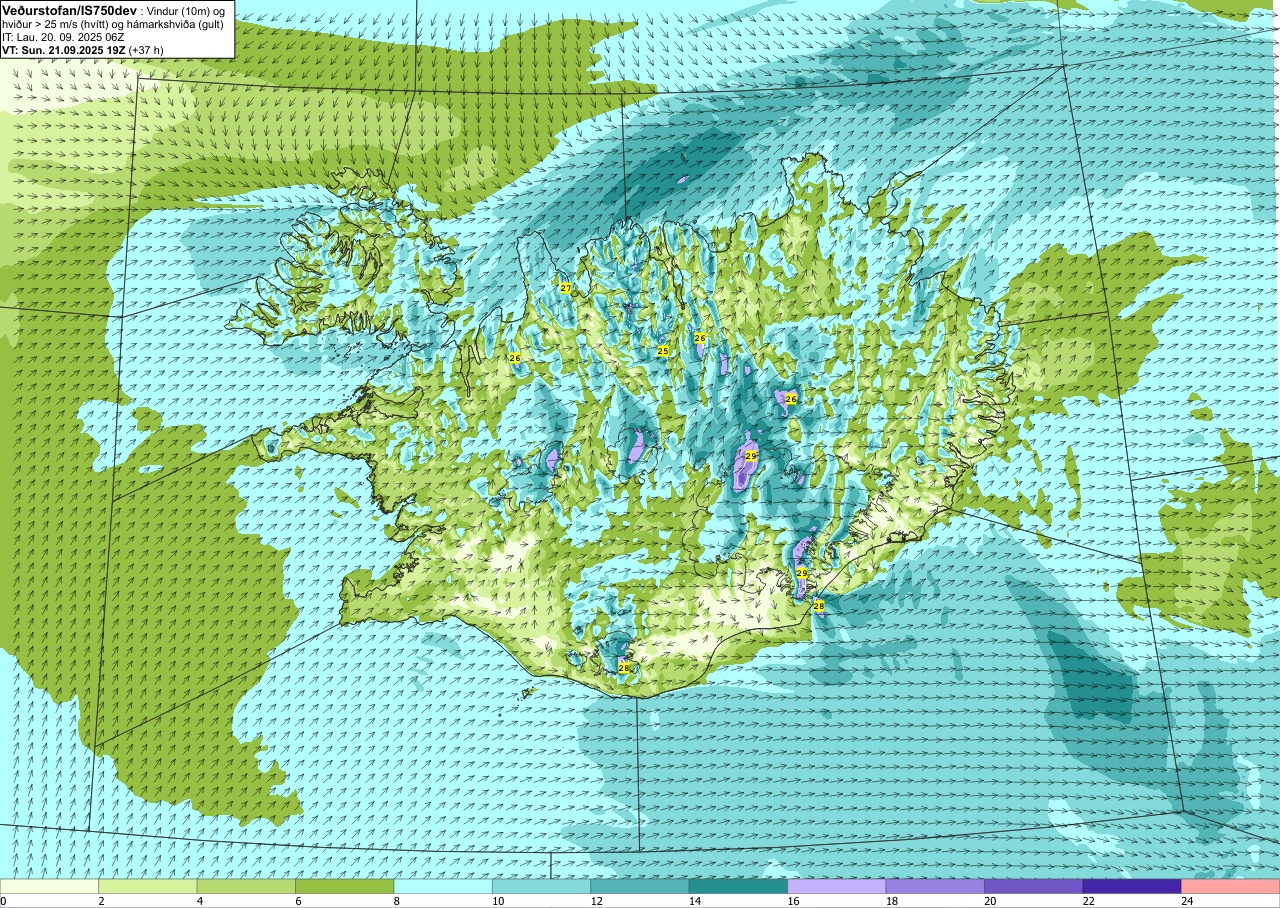Click the '(+37 h)' forecast offset text

tap(146, 49)
